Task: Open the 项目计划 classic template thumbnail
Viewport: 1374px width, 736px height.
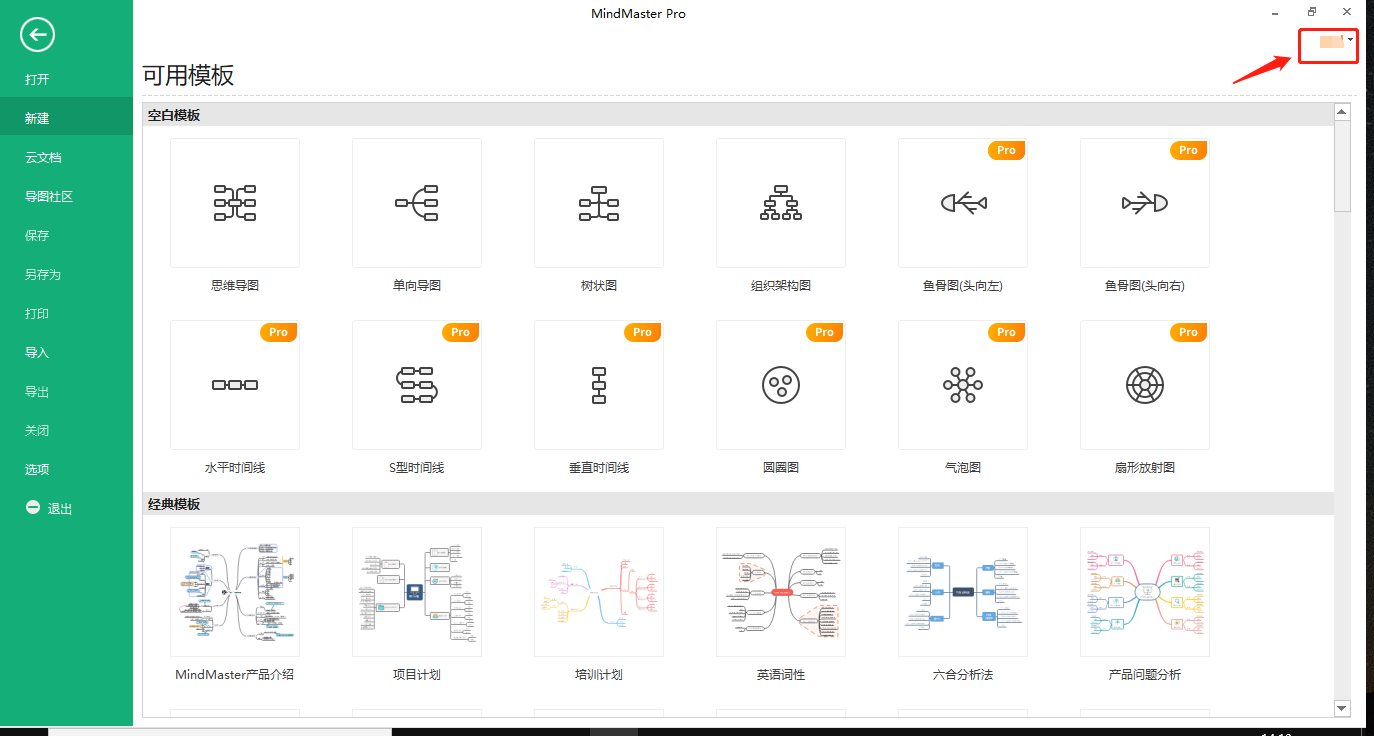Action: coord(417,592)
